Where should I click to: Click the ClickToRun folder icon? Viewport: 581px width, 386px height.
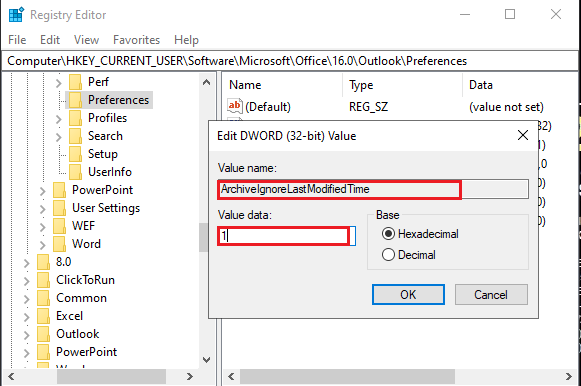[43, 280]
